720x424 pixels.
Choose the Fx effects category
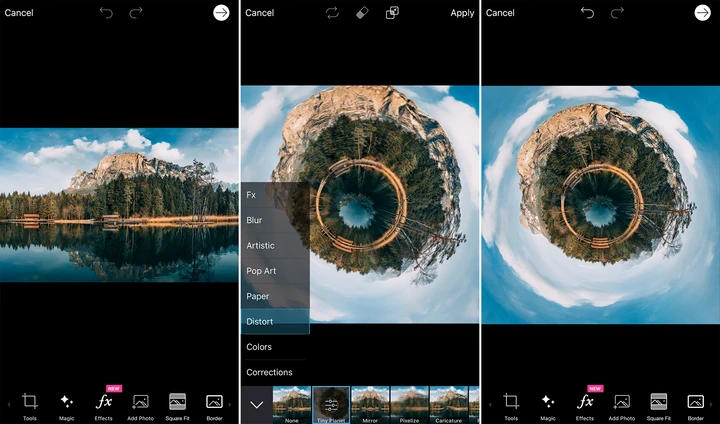[275, 195]
